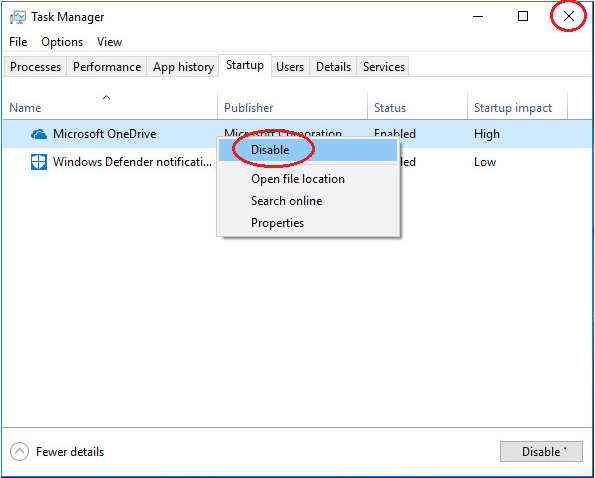Open the View menu
The image size is (595, 478).
[109, 42]
